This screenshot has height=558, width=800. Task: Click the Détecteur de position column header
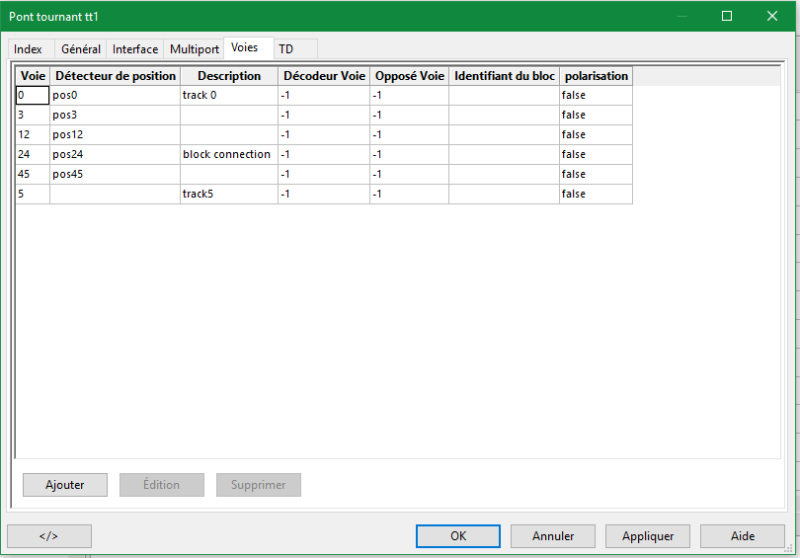coord(114,76)
